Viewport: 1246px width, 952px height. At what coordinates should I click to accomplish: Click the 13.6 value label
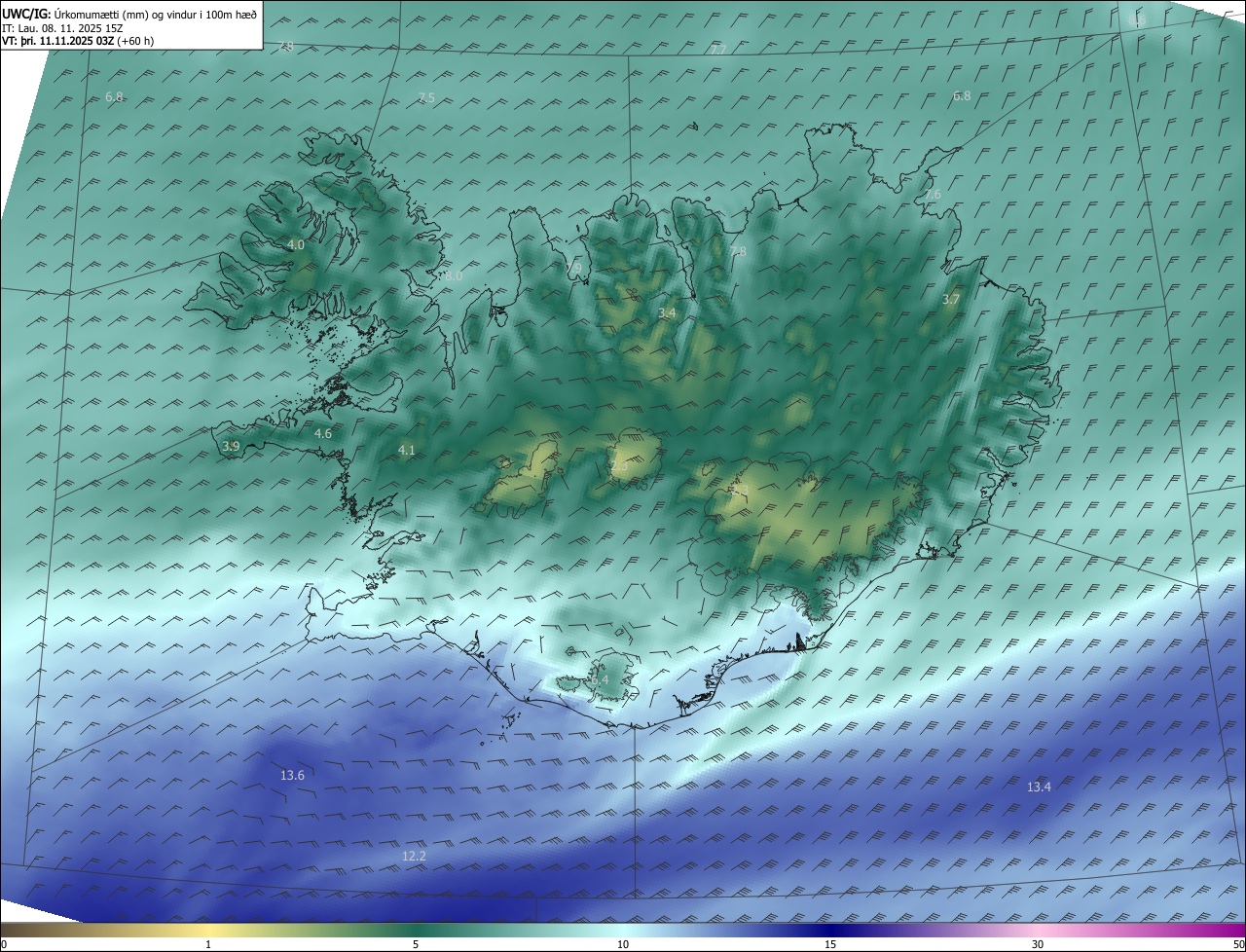(x=292, y=776)
